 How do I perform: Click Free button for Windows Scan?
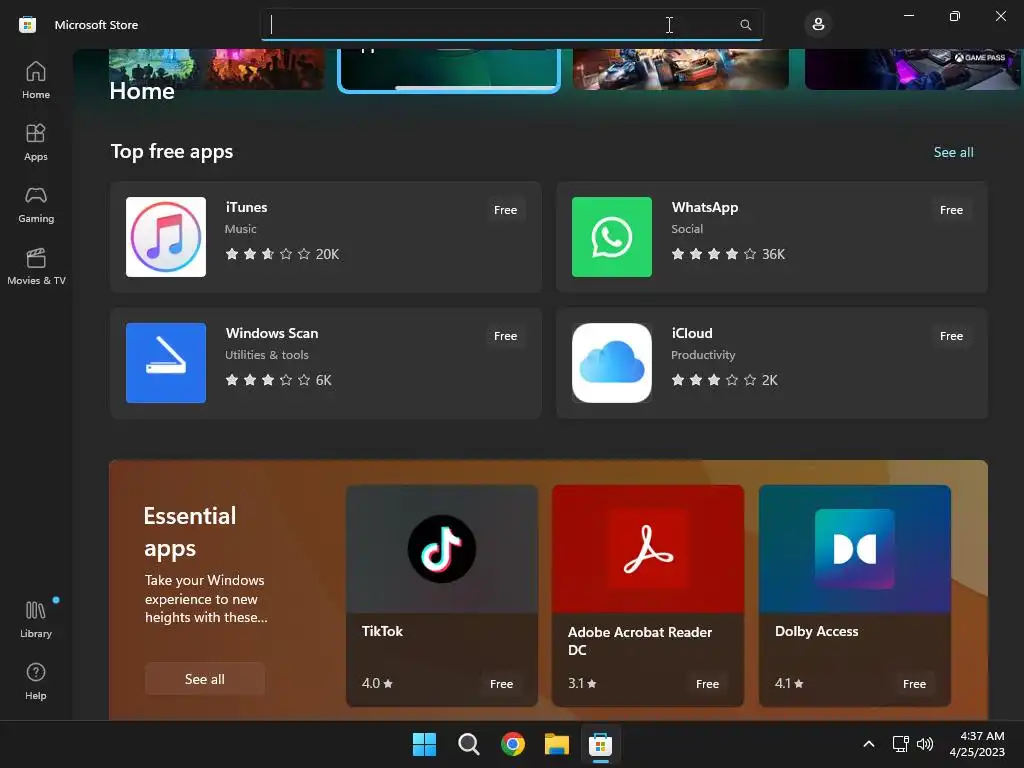point(505,336)
